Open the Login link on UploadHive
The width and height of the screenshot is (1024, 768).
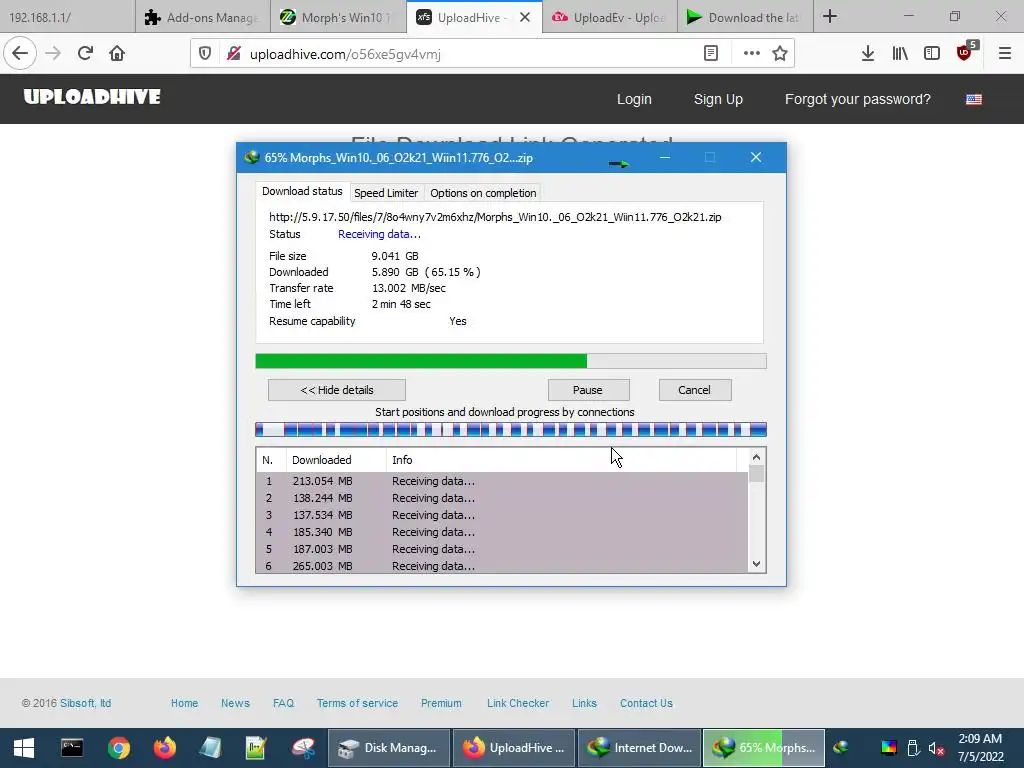634,99
